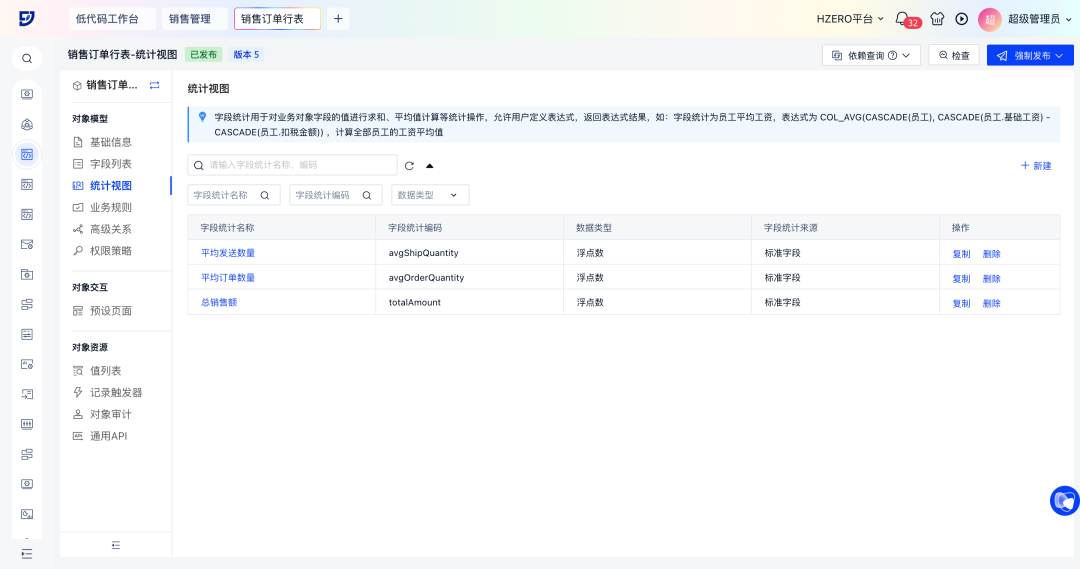
Task: Open the search icon in left sidebar
Action: pos(27,59)
